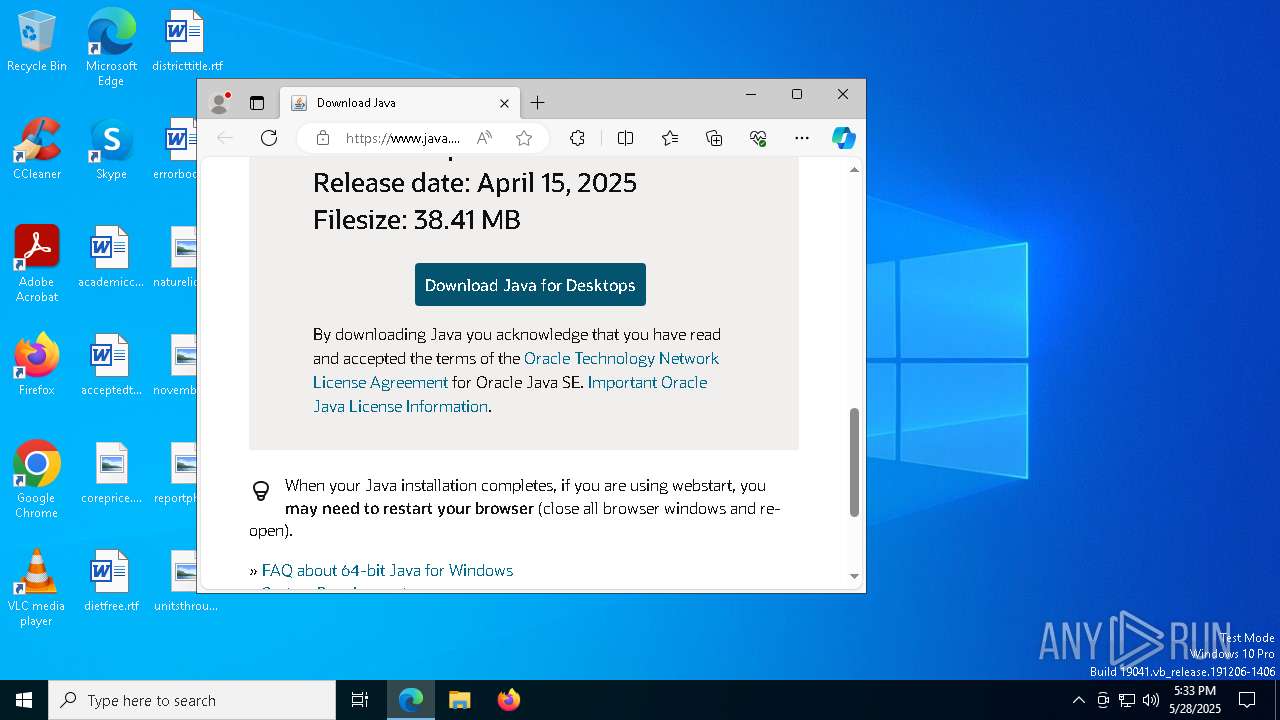Image resolution: width=1280 pixels, height=720 pixels.
Task: Open File Explorer from taskbar
Action: coord(460,700)
